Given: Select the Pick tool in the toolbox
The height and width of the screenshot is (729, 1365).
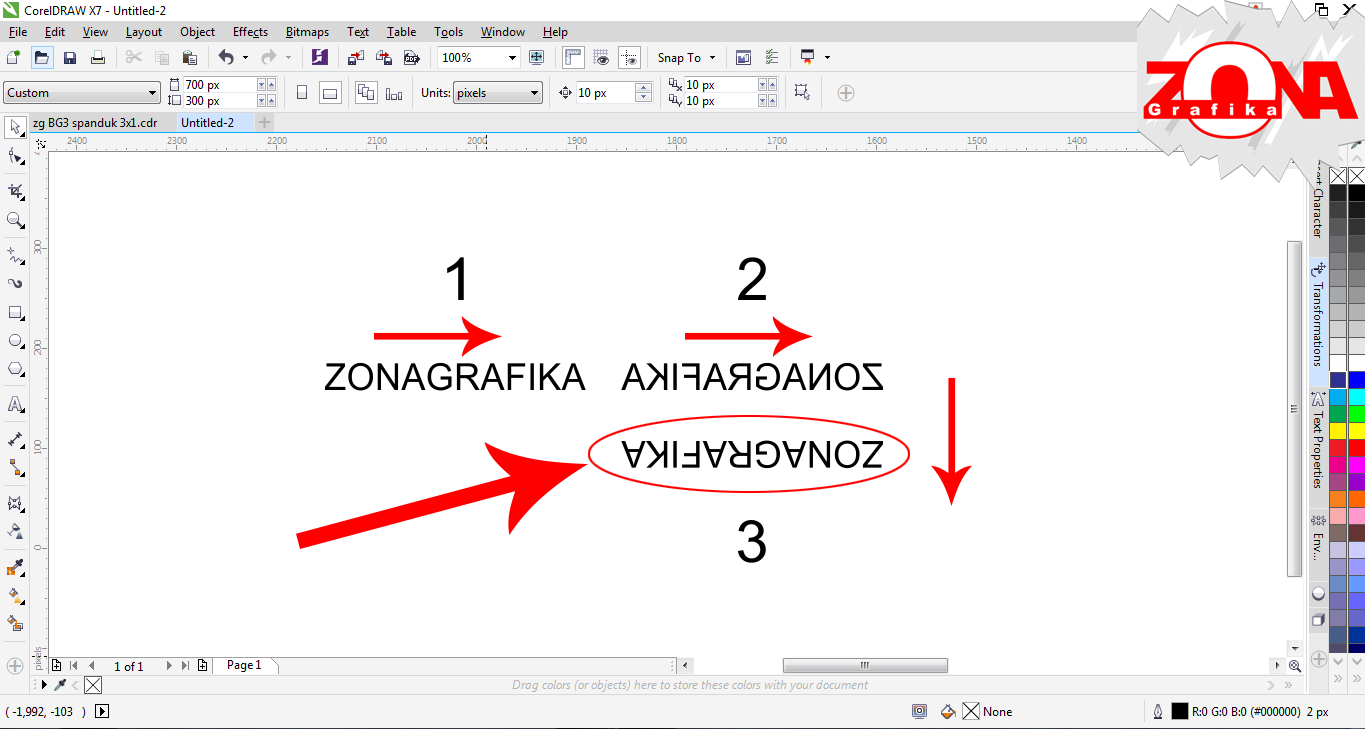Looking at the screenshot, I should [x=15, y=127].
